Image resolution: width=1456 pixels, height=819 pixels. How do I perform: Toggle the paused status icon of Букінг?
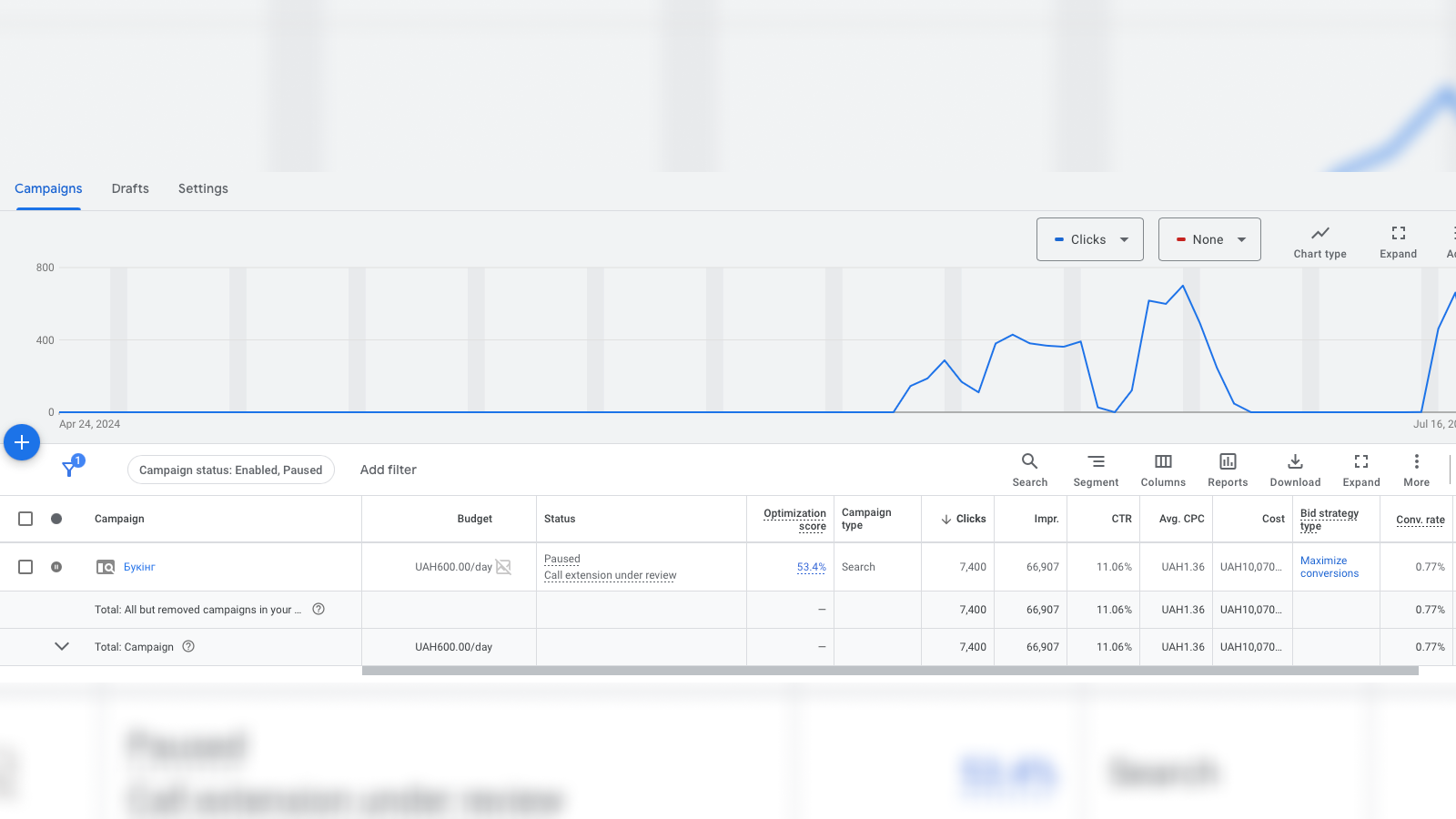[x=56, y=567]
